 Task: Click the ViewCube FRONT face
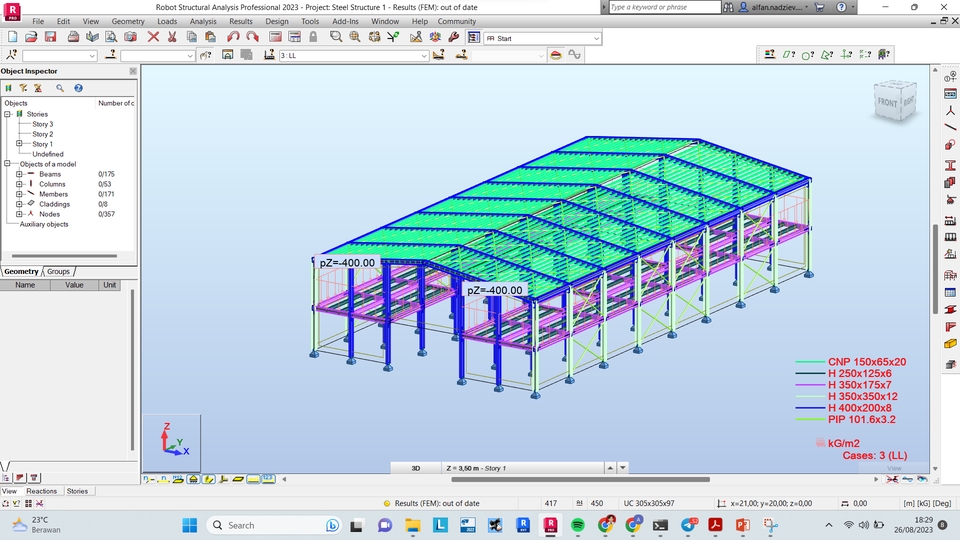[887, 102]
